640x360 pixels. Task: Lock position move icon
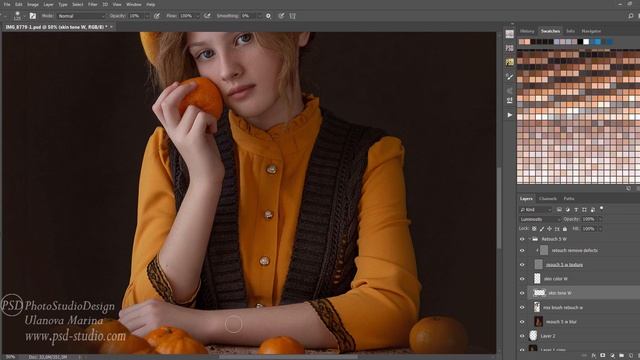click(x=549, y=229)
